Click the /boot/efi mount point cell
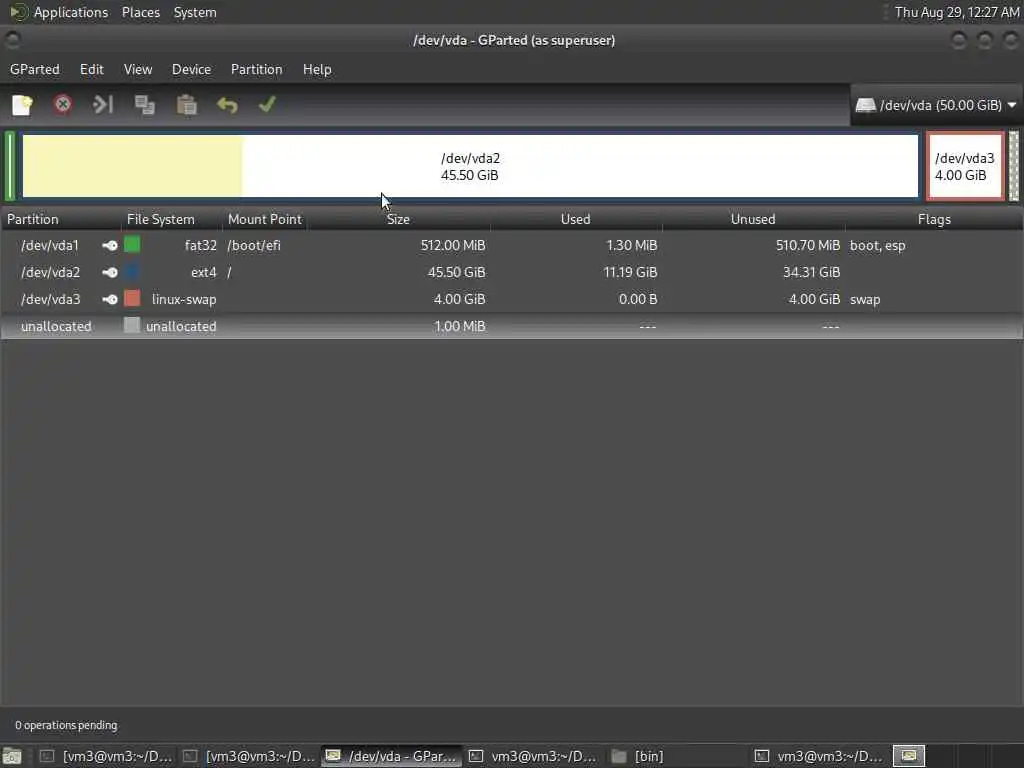 254,246
